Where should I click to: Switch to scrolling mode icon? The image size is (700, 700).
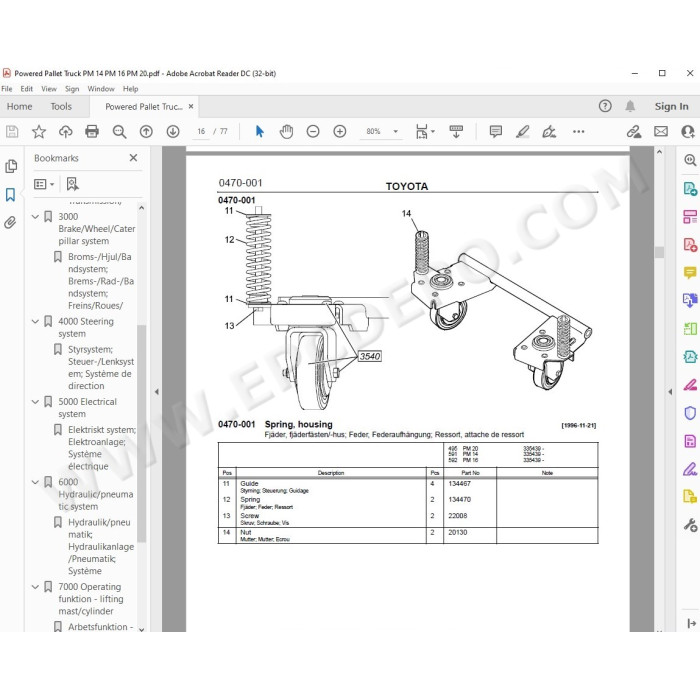(x=456, y=131)
